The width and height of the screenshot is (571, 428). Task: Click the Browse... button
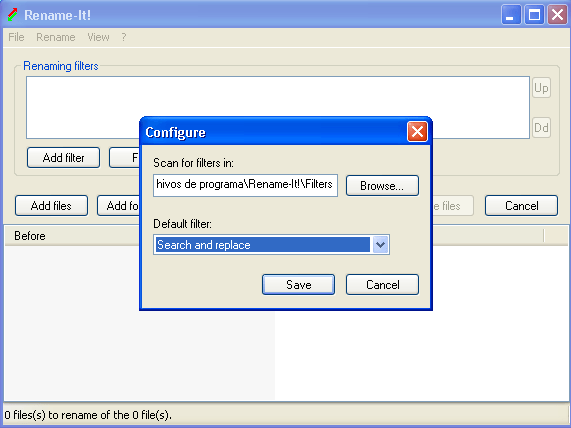[x=382, y=186]
